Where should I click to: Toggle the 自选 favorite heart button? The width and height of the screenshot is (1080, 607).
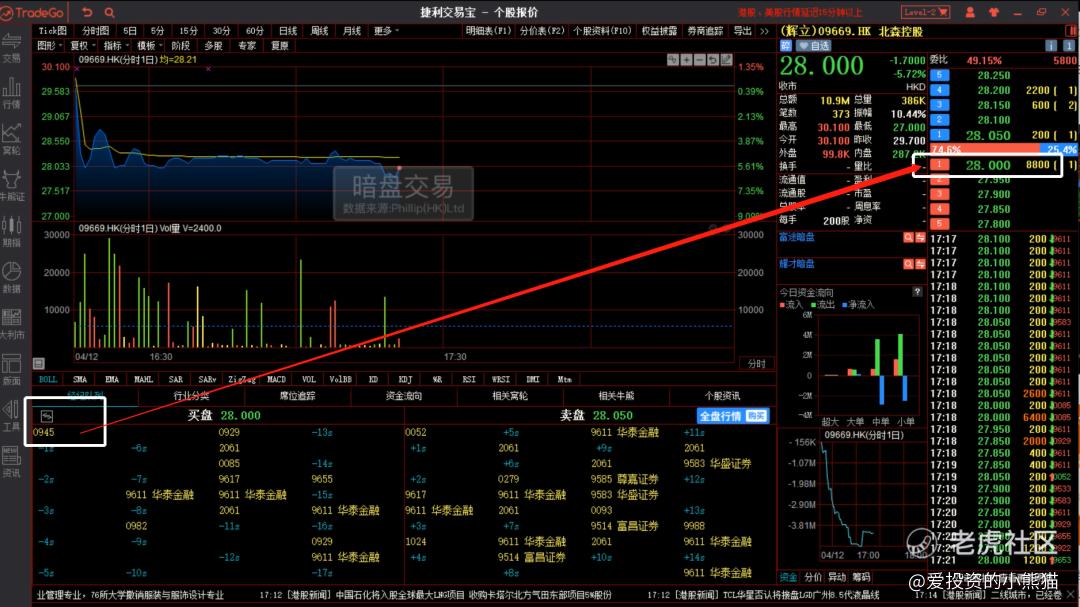click(x=814, y=45)
